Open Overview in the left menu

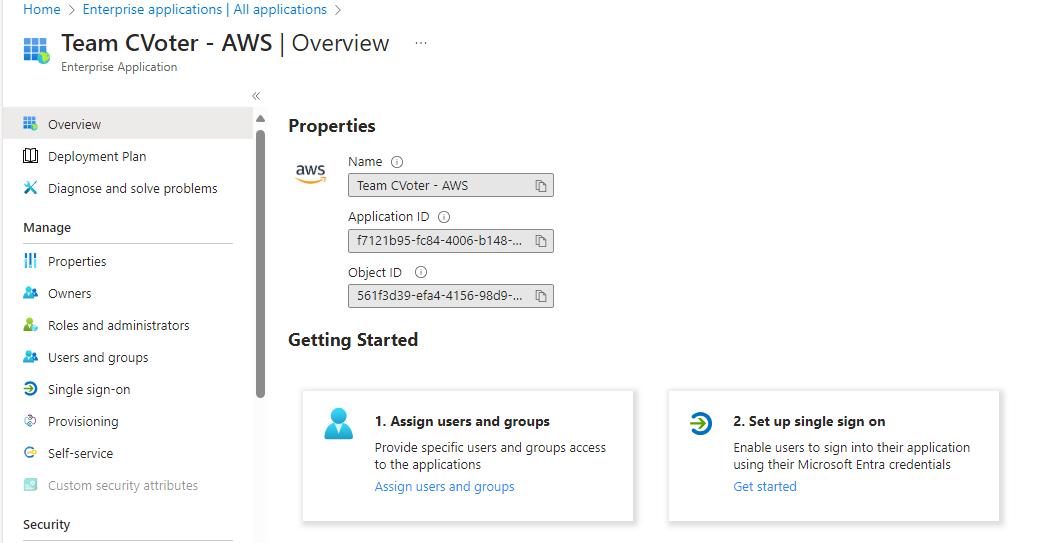pos(128,124)
